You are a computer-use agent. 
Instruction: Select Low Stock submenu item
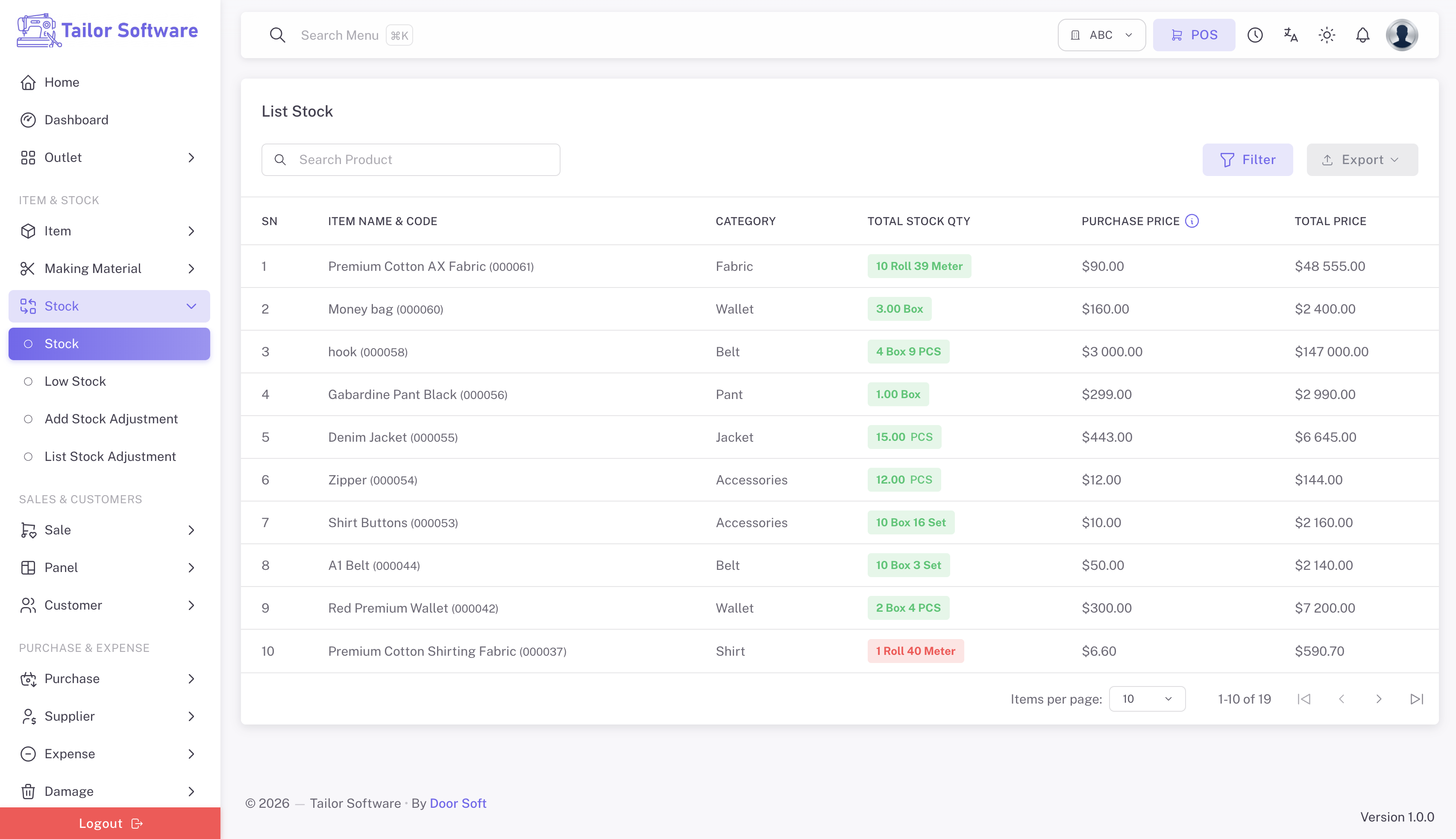109,381
